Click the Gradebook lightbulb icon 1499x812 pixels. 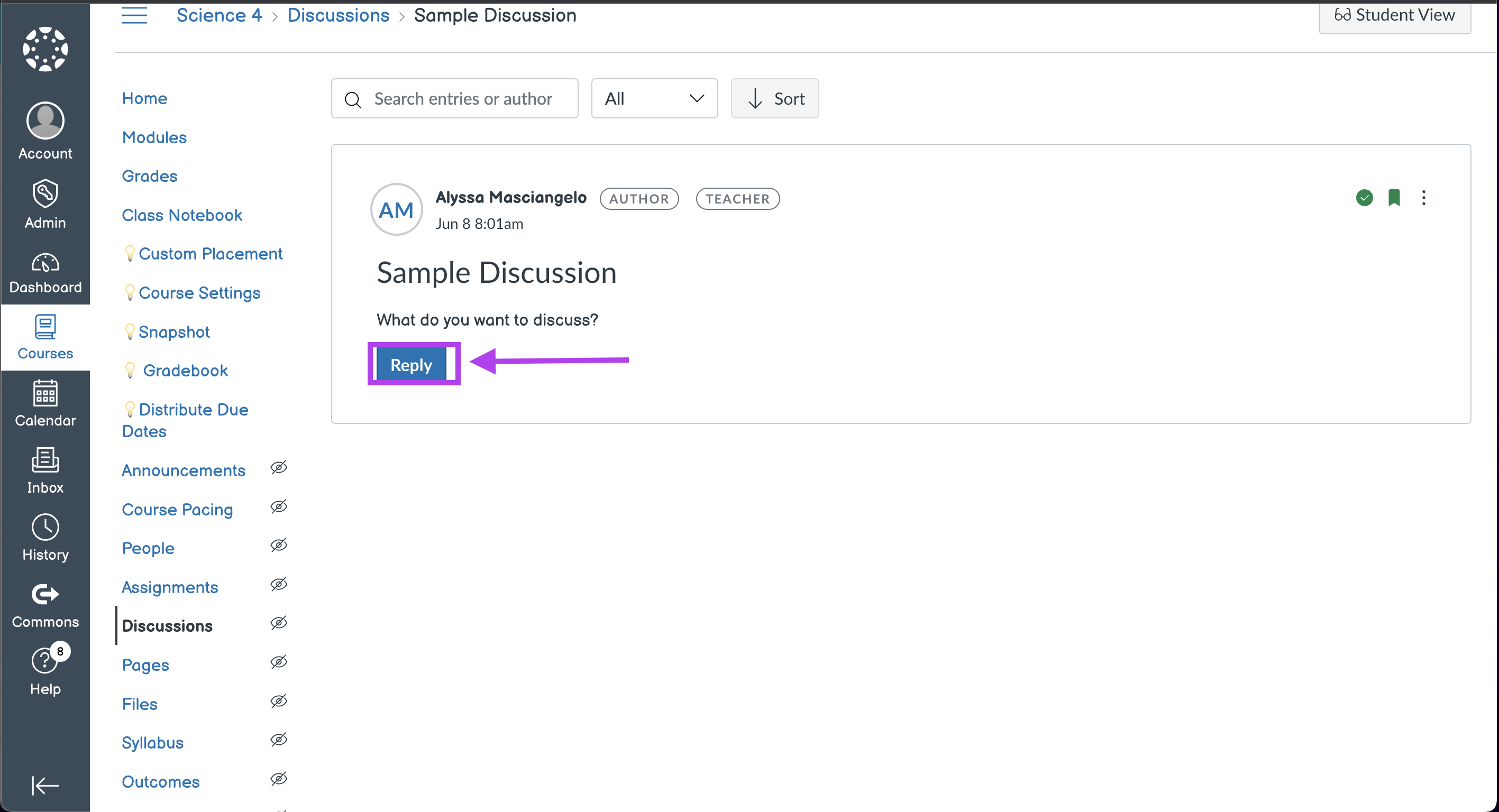130,370
